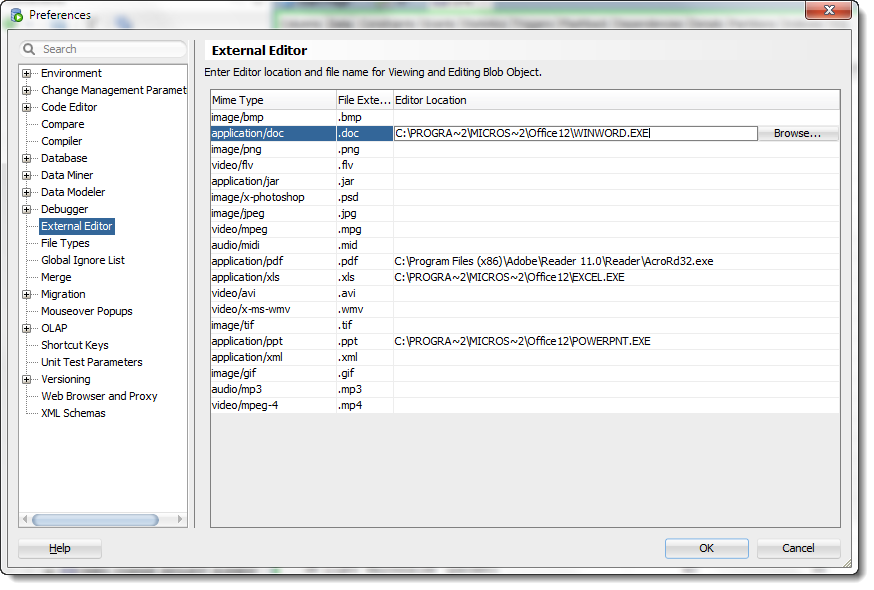The height and width of the screenshot is (590, 874).
Task: Expand the Environment tree node
Action: tap(26, 74)
